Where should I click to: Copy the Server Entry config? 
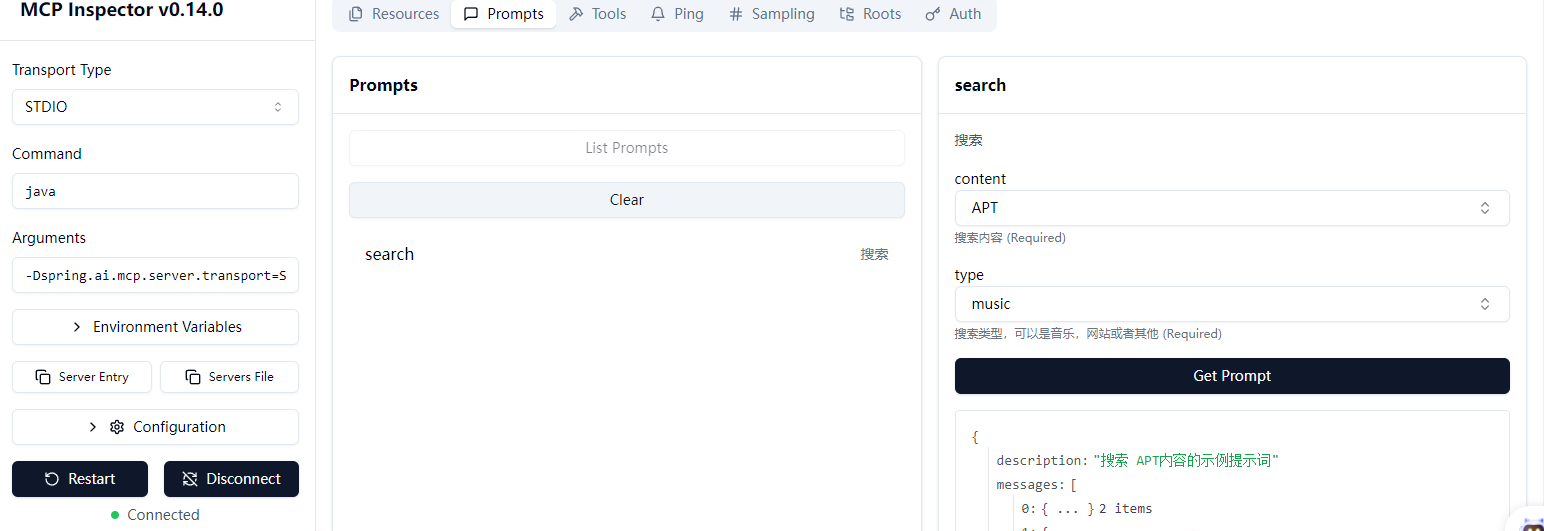[x=82, y=377]
